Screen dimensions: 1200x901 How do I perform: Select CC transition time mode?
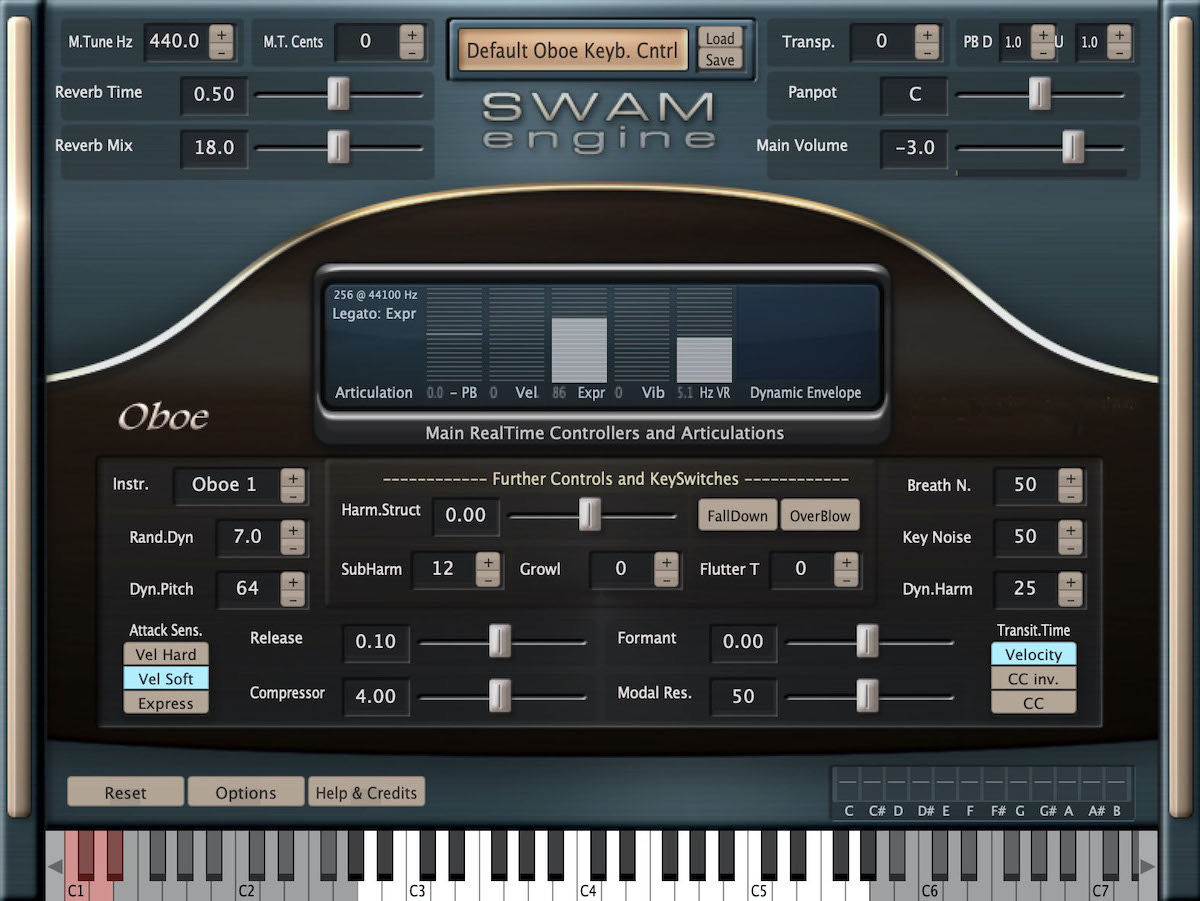pyautogui.click(x=1034, y=703)
